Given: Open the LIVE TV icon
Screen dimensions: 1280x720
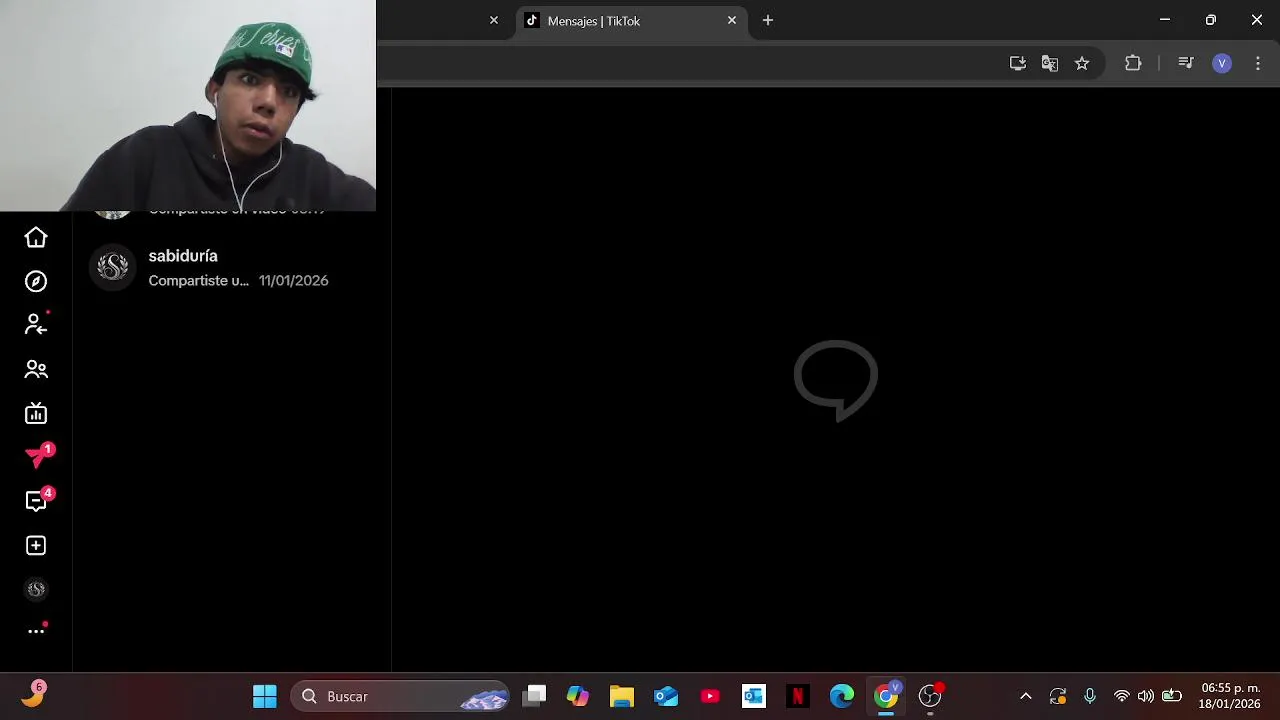Looking at the screenshot, I should coord(36,413).
